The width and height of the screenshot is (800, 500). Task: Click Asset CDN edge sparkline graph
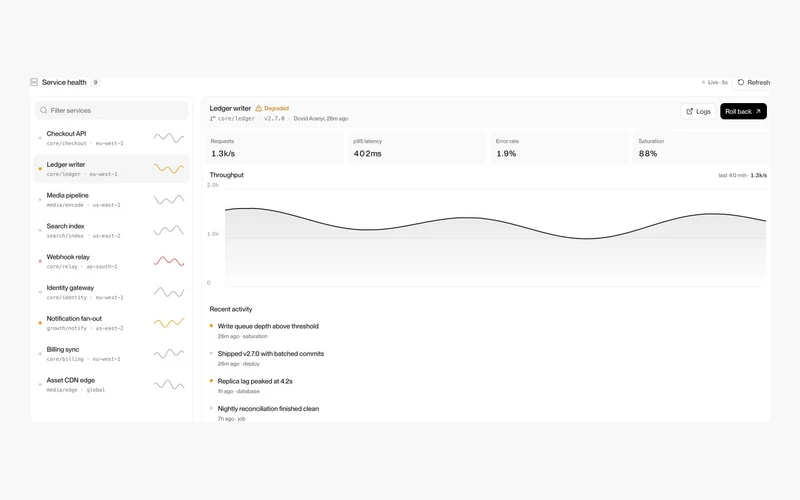pos(169,384)
